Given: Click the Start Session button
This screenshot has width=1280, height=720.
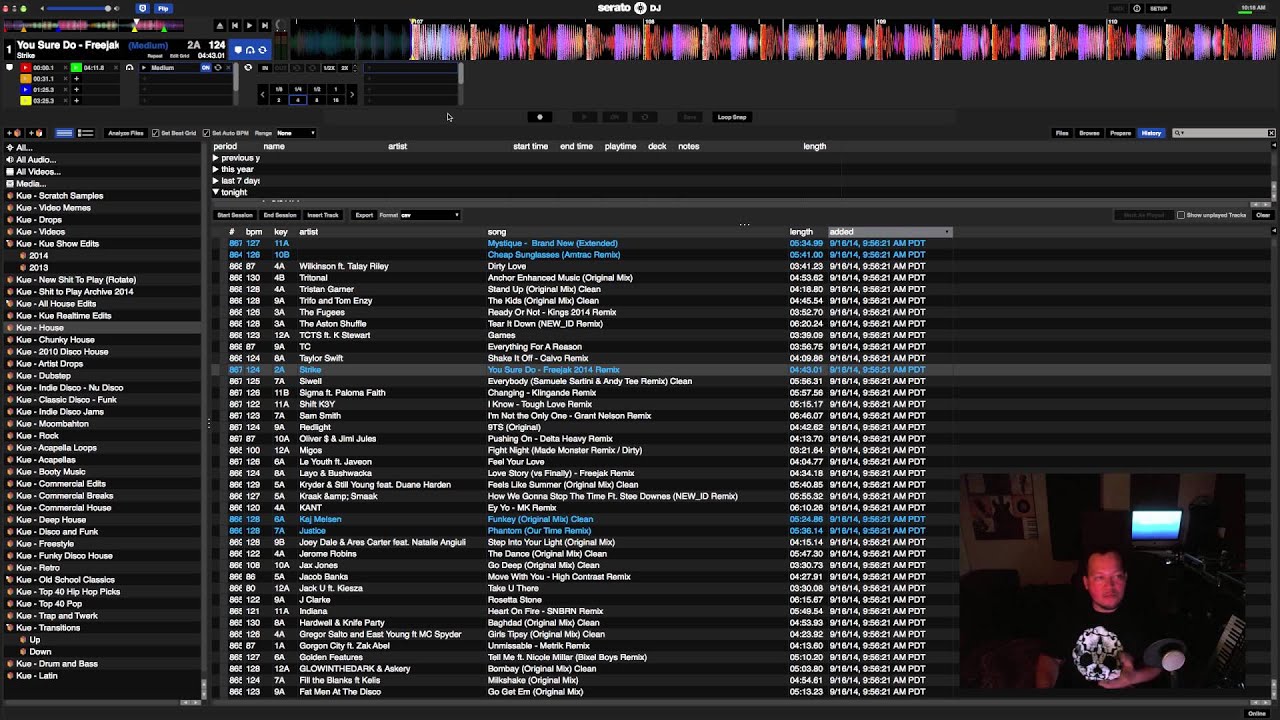Looking at the screenshot, I should coord(235,215).
